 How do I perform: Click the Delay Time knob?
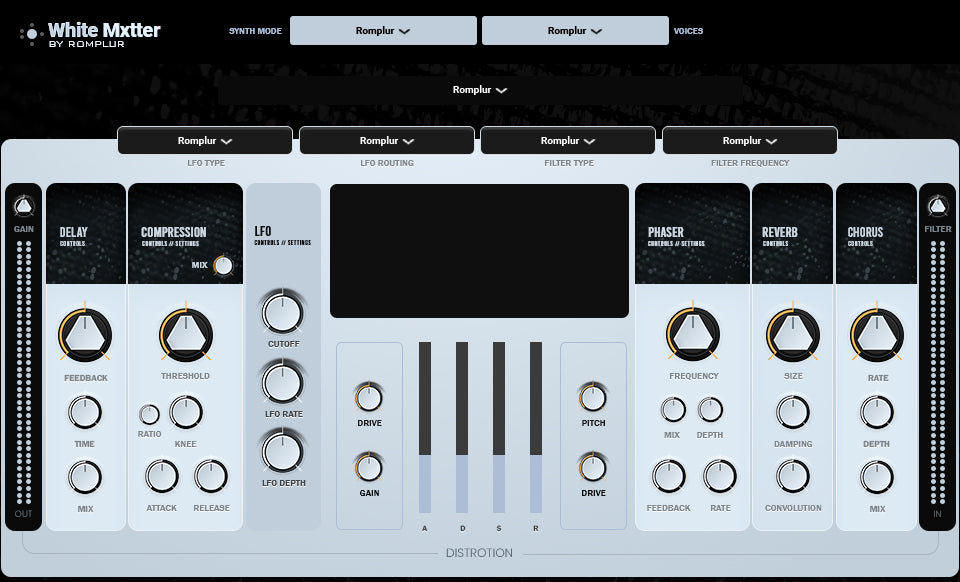(84, 412)
